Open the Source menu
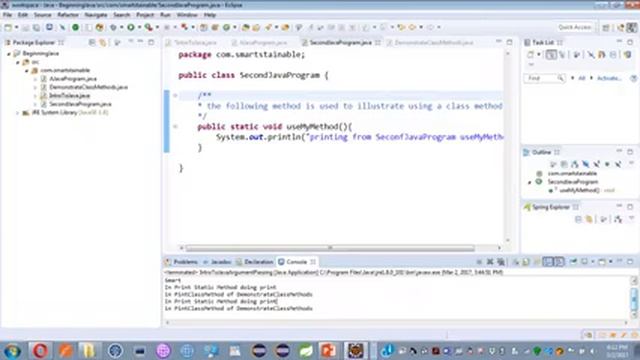The image size is (640, 360). pyautogui.click(x=42, y=15)
